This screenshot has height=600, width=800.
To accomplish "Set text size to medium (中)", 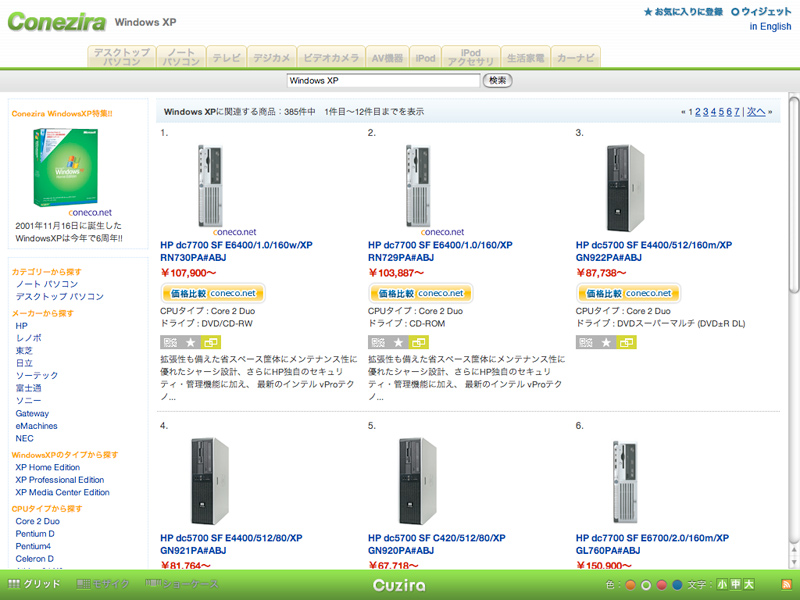I will pos(735,585).
